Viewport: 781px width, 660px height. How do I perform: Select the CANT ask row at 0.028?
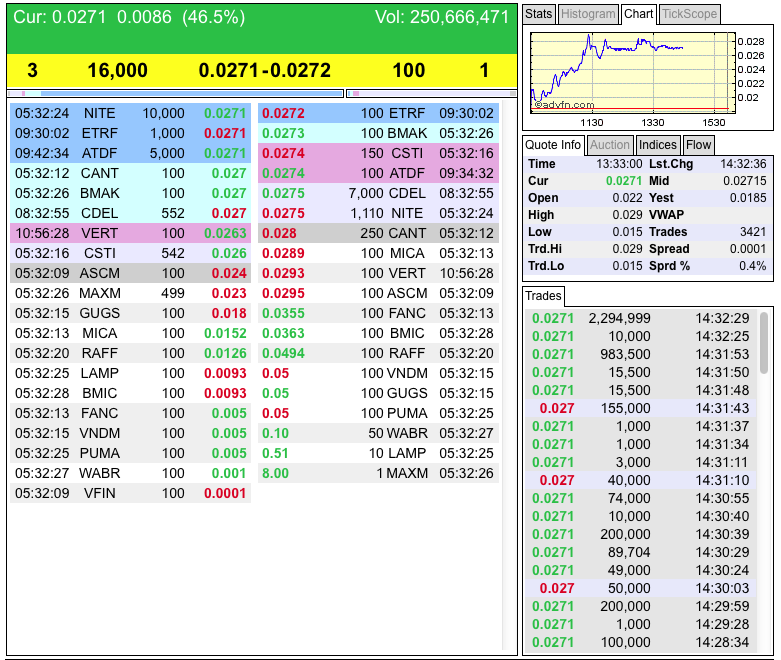pyautogui.click(x=378, y=233)
